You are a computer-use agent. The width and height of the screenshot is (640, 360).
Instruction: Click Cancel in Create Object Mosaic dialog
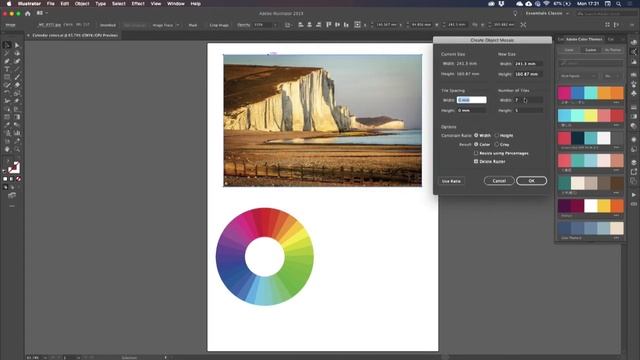tap(499, 181)
